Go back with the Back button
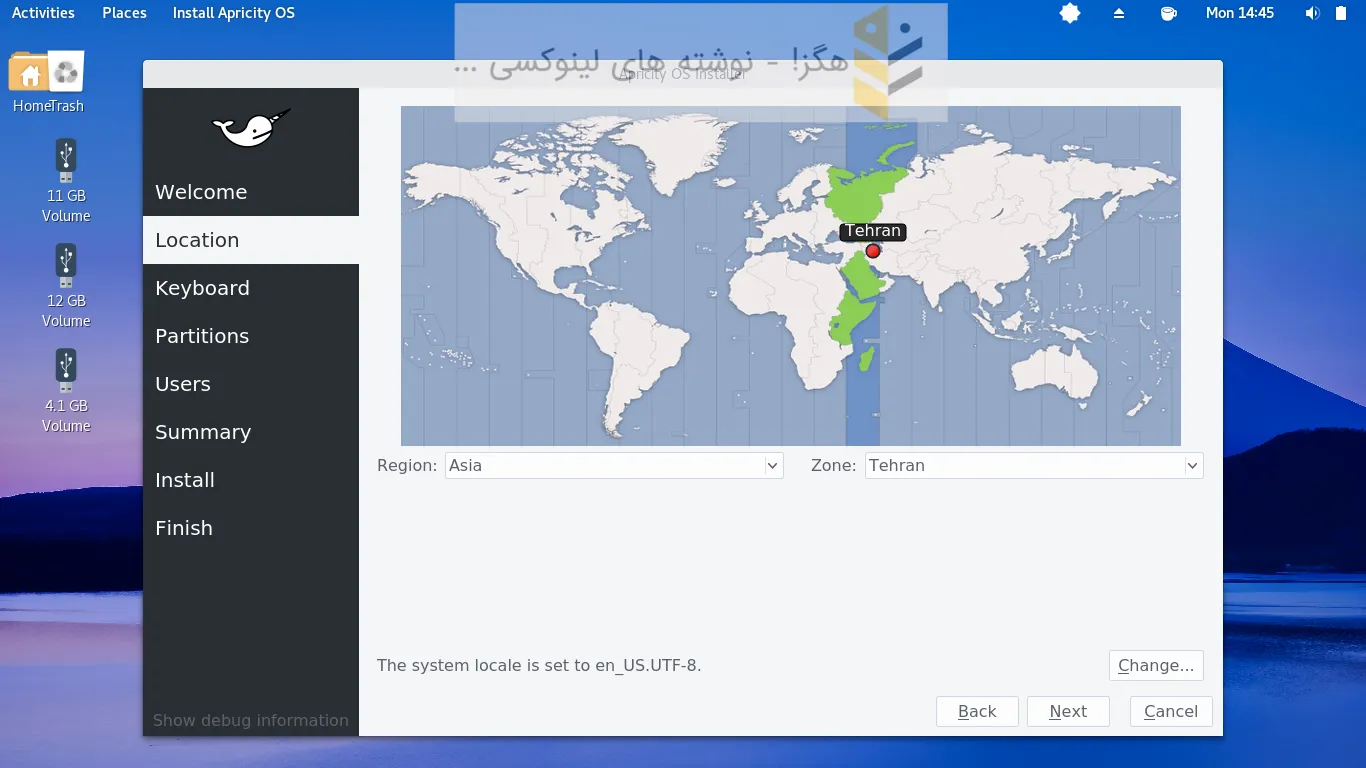This screenshot has width=1366, height=768. tap(977, 711)
